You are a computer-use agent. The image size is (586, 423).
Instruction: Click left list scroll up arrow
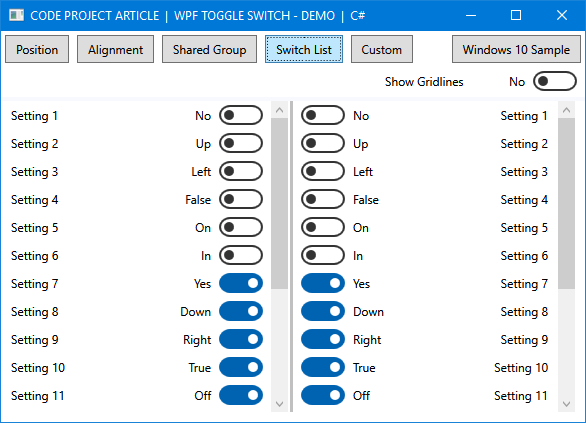(x=280, y=110)
